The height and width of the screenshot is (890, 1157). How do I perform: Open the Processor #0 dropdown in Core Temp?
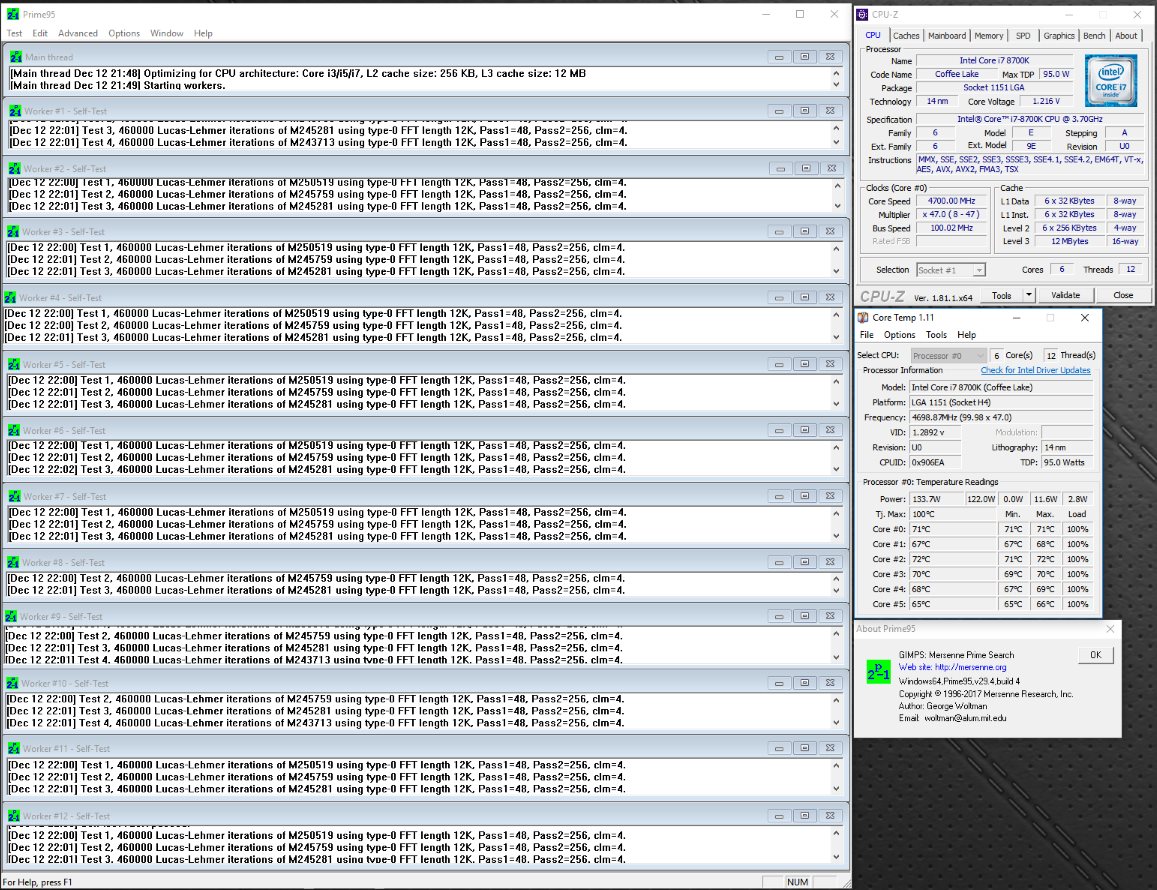click(x=948, y=356)
